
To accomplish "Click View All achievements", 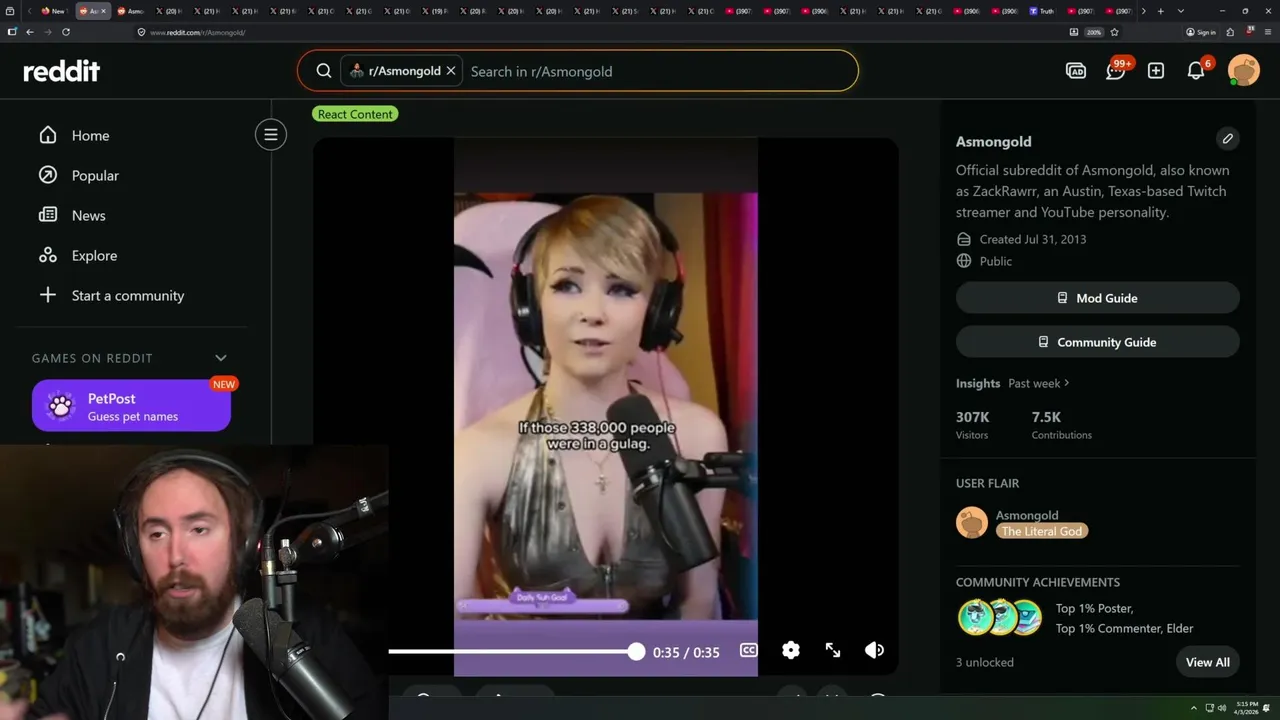I will (x=1207, y=662).
